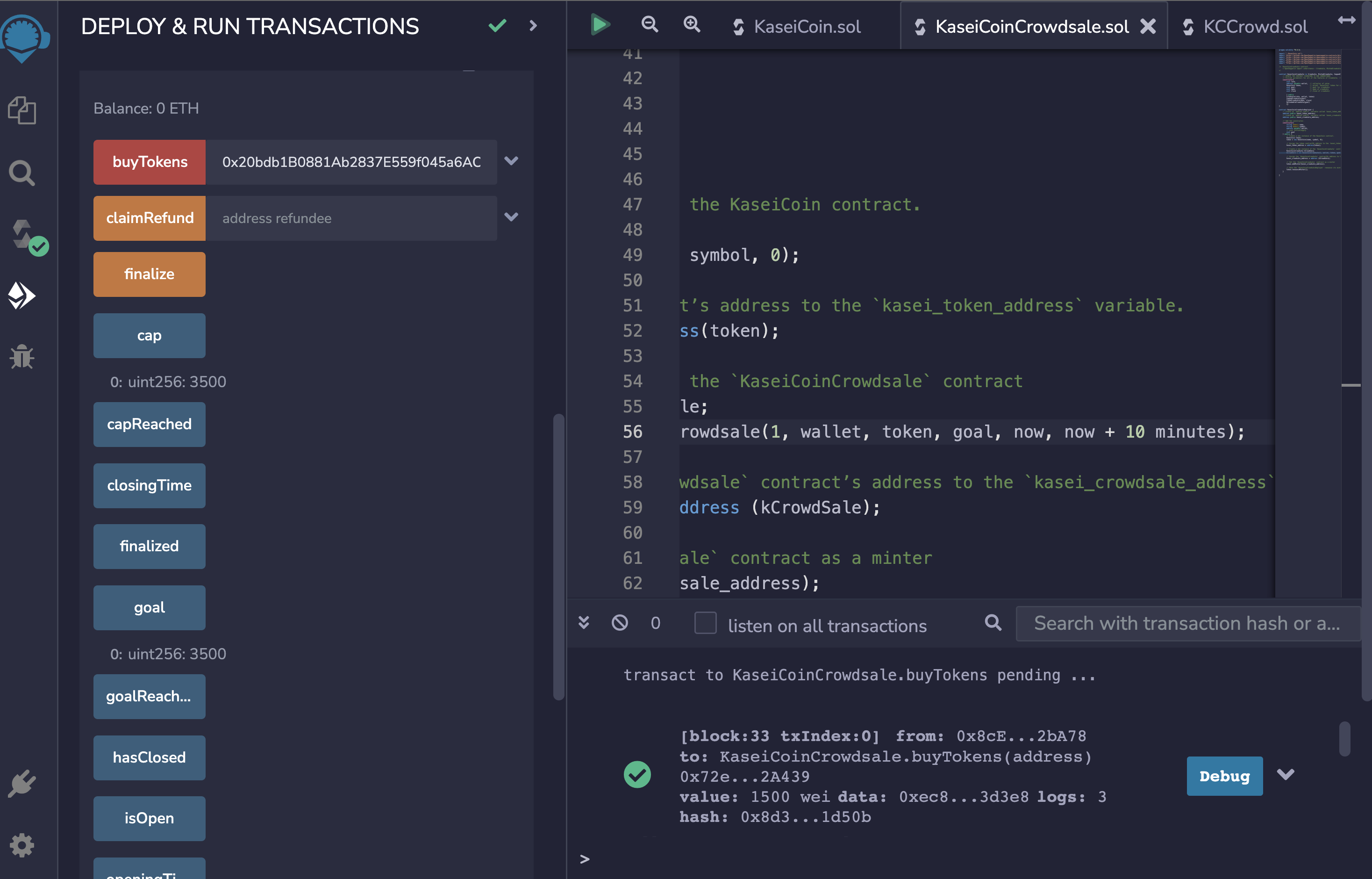Open the Plugin manager plug icon
Viewport: 1372px width, 879px height.
[21, 783]
